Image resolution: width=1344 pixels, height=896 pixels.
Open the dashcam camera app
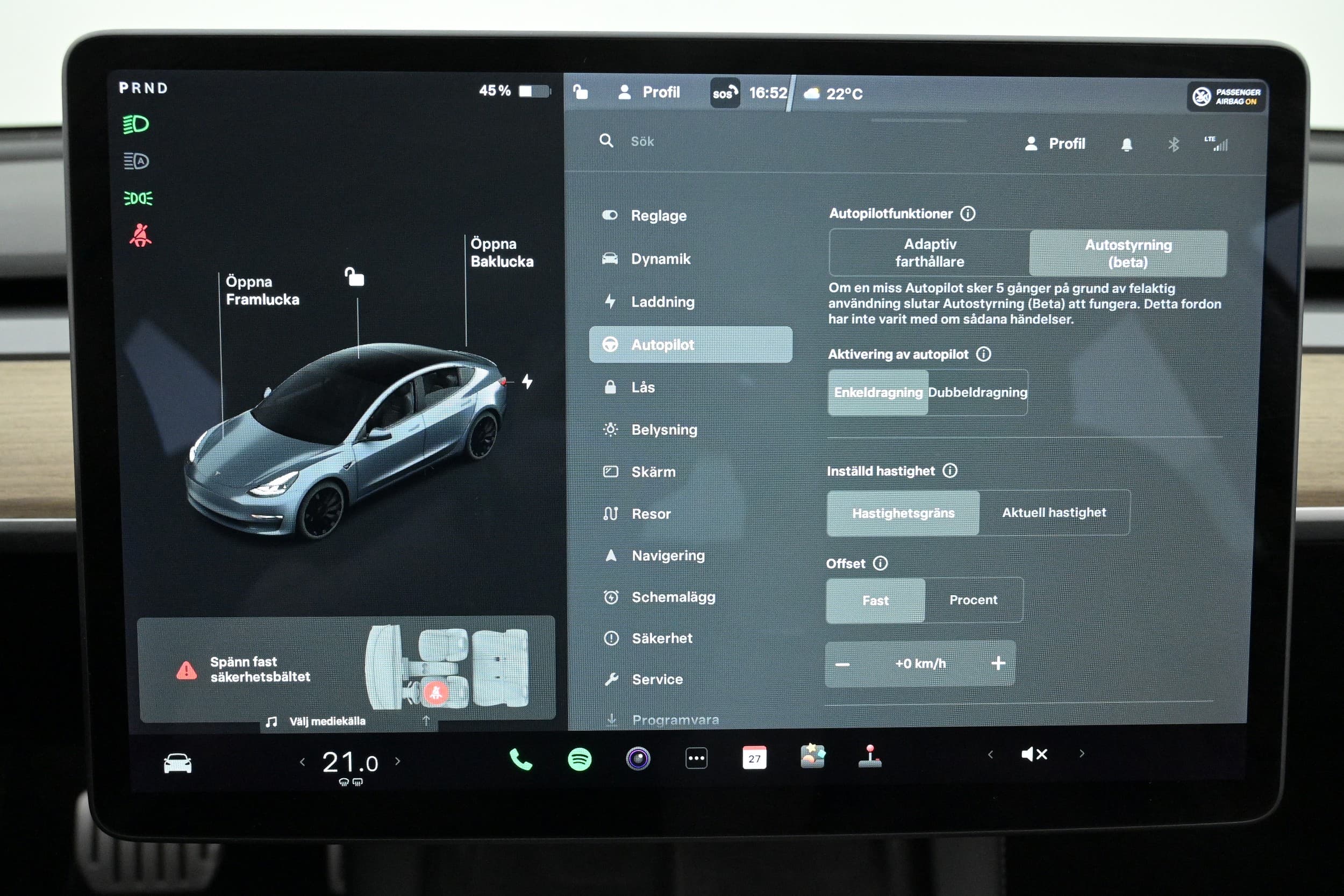pyautogui.click(x=638, y=759)
